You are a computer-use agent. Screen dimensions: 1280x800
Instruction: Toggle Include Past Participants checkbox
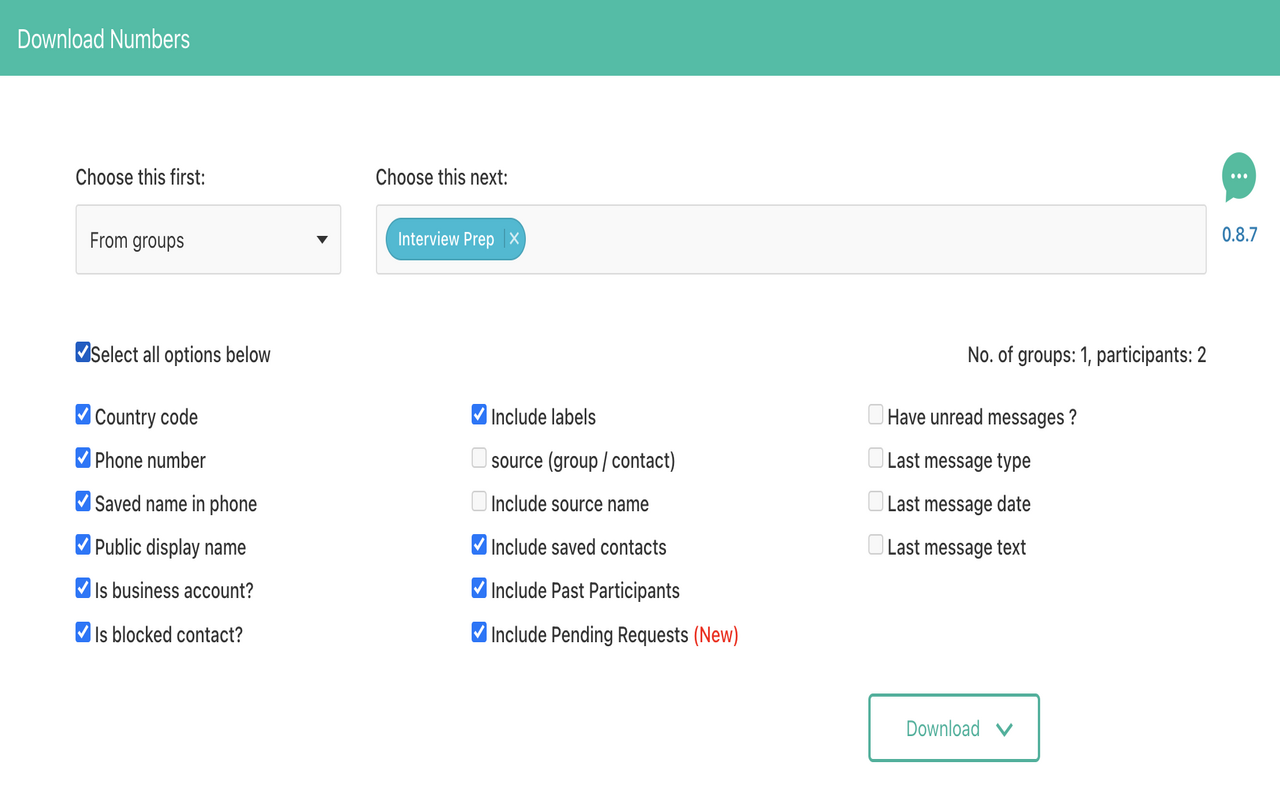[x=479, y=588]
